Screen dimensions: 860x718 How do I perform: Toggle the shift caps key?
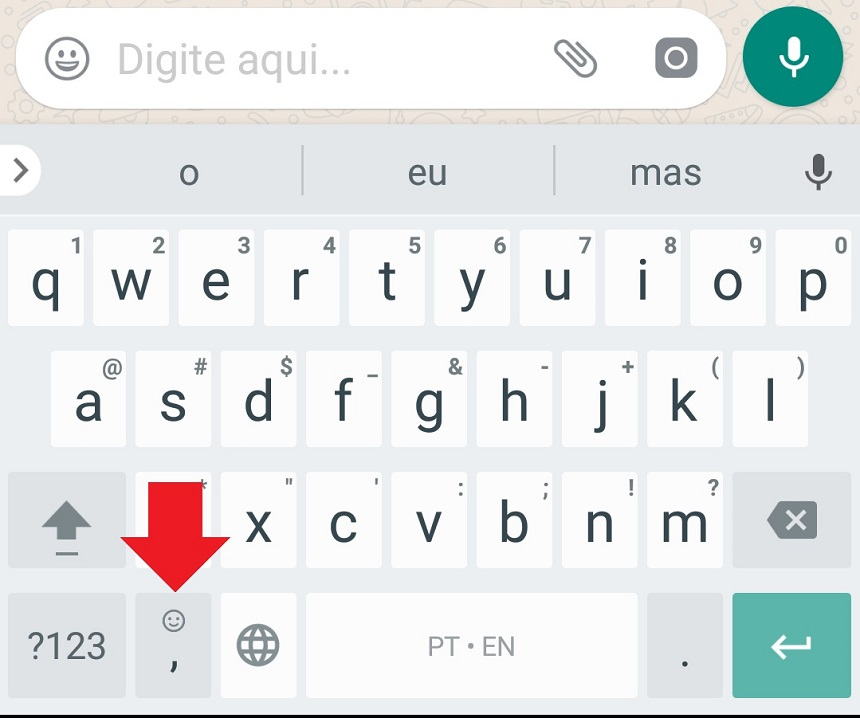[x=67, y=520]
